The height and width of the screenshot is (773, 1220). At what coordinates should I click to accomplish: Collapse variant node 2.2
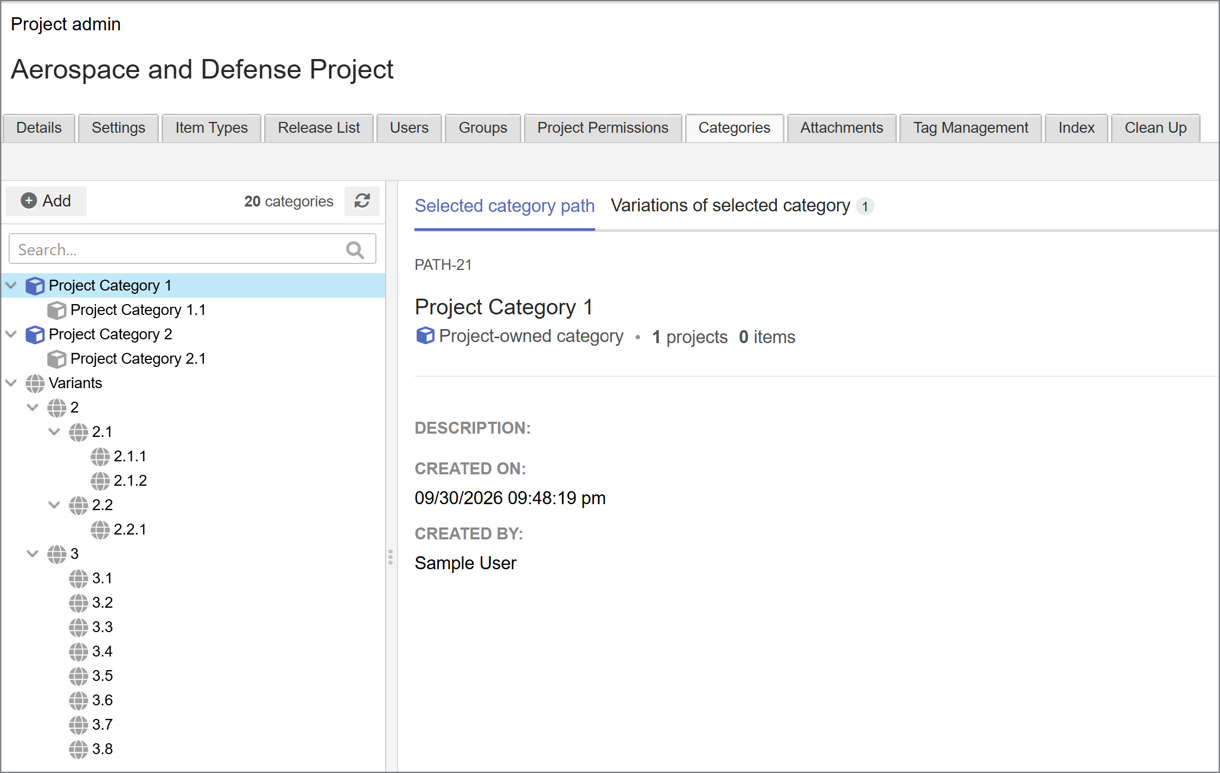coord(55,505)
